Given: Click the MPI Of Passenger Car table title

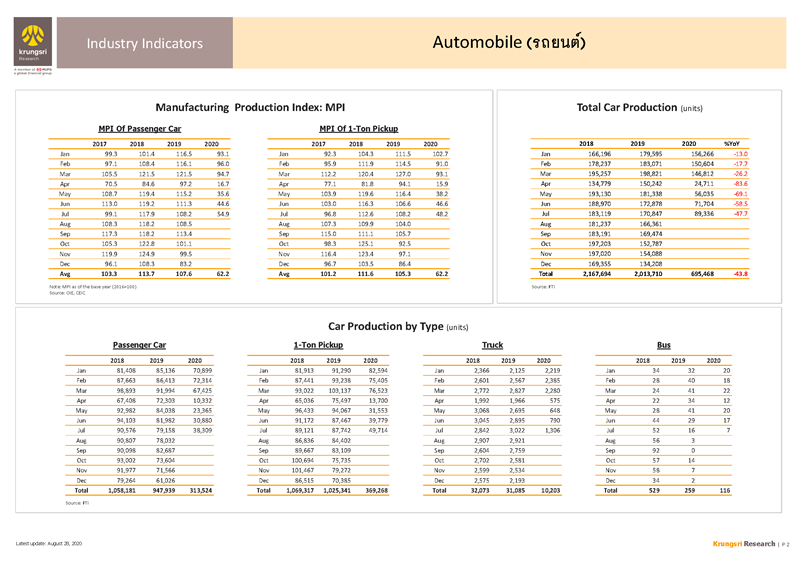Looking at the screenshot, I should pos(139,129).
